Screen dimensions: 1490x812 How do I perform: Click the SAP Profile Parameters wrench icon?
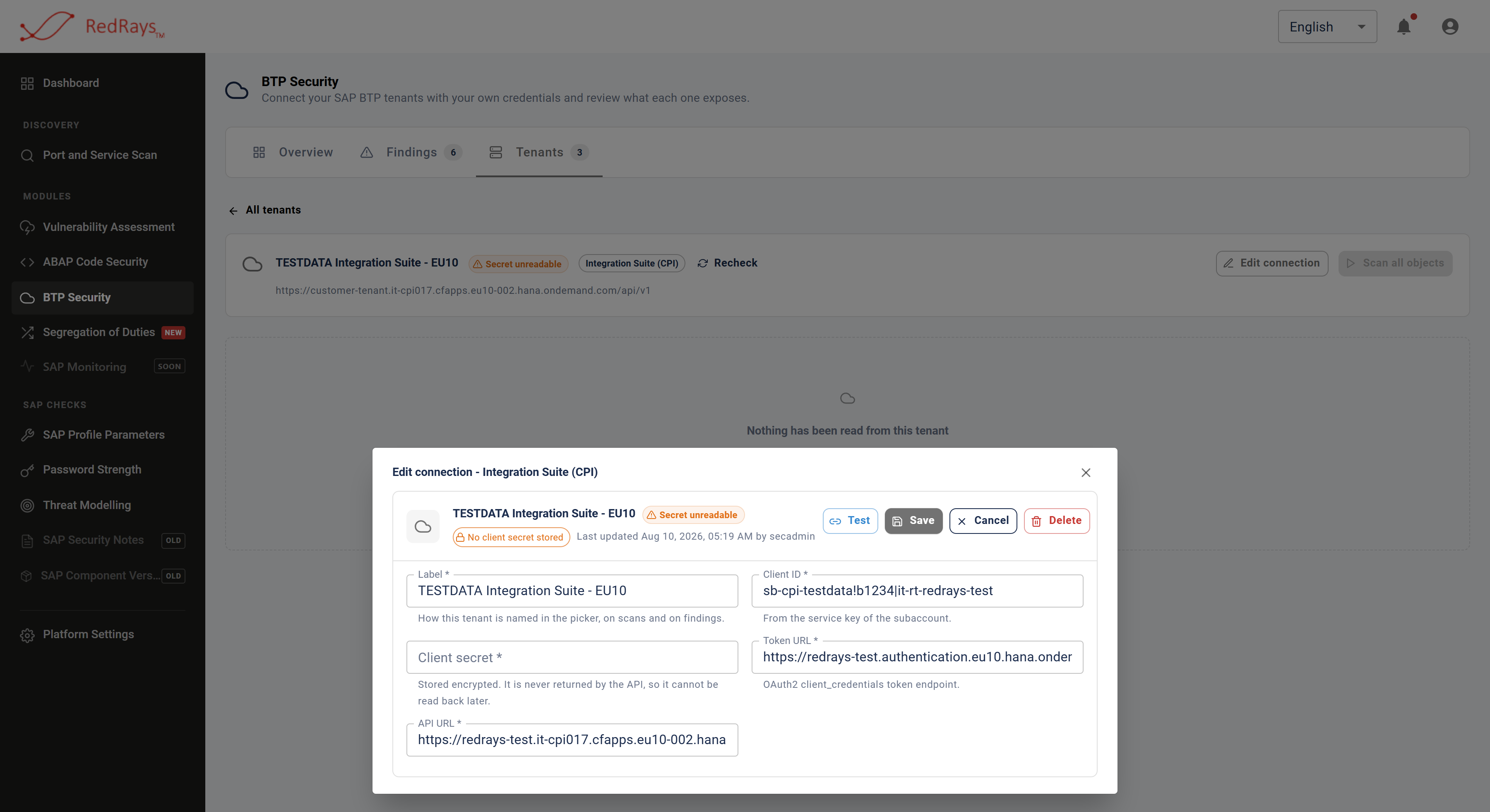pyautogui.click(x=27, y=435)
